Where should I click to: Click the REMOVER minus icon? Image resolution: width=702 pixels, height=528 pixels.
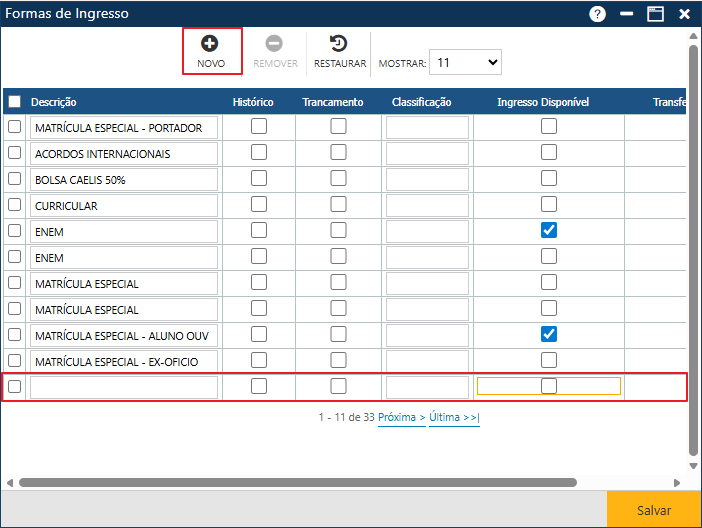tap(274, 43)
